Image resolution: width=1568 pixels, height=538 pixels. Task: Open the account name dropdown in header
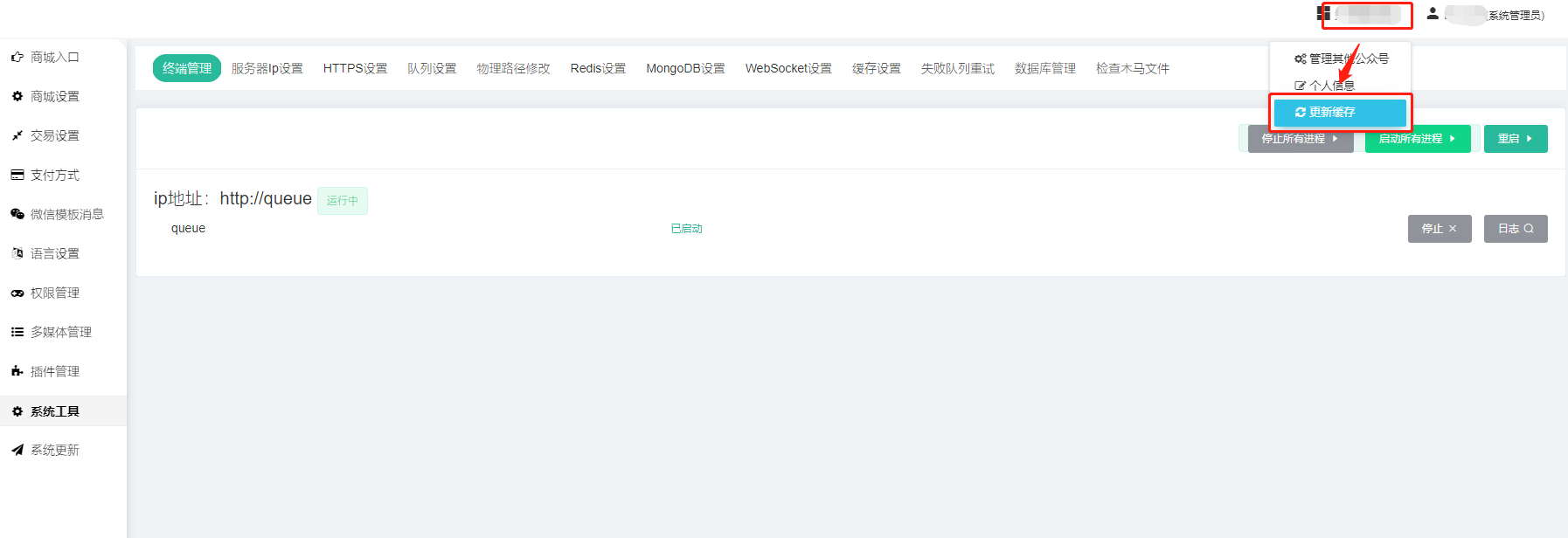pyautogui.click(x=1366, y=15)
